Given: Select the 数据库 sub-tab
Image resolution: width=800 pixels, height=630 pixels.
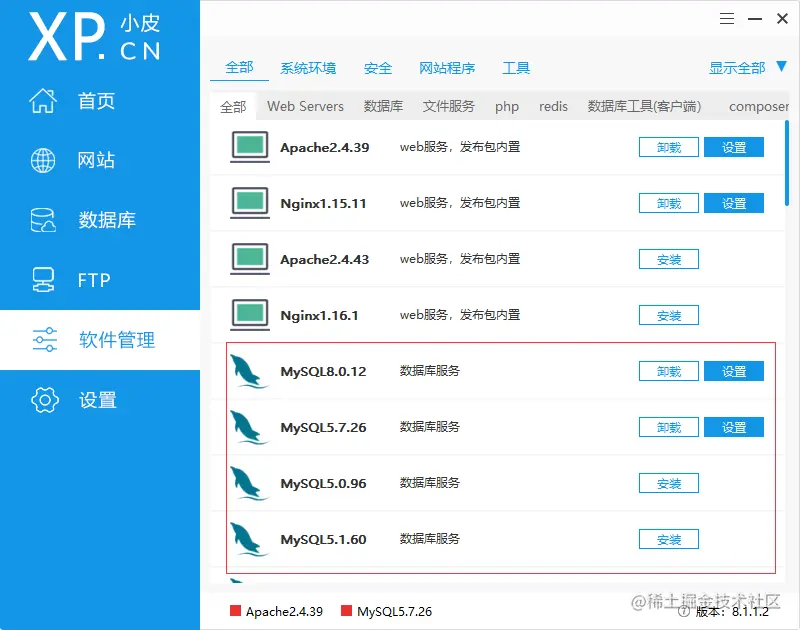Looking at the screenshot, I should click(x=383, y=107).
